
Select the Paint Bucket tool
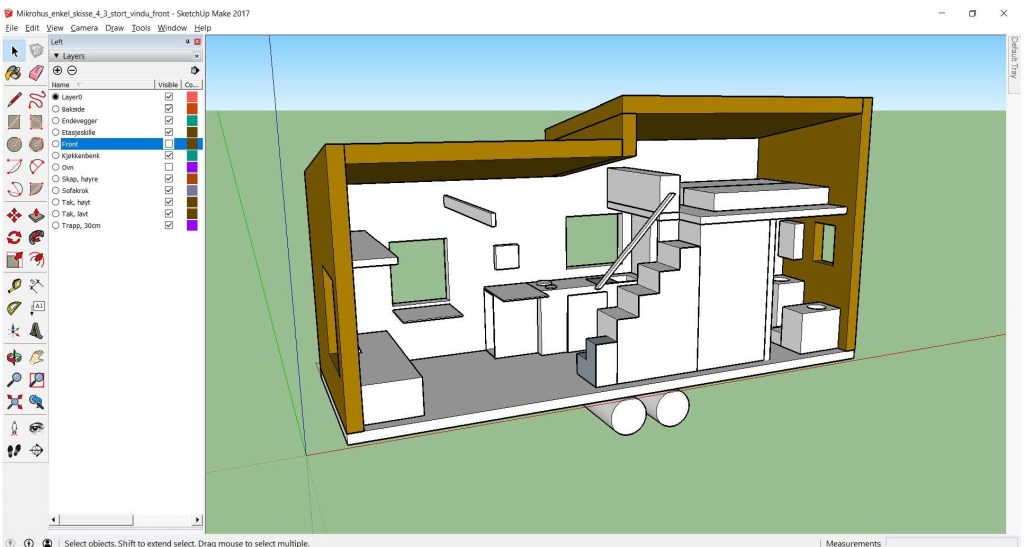(x=14, y=73)
